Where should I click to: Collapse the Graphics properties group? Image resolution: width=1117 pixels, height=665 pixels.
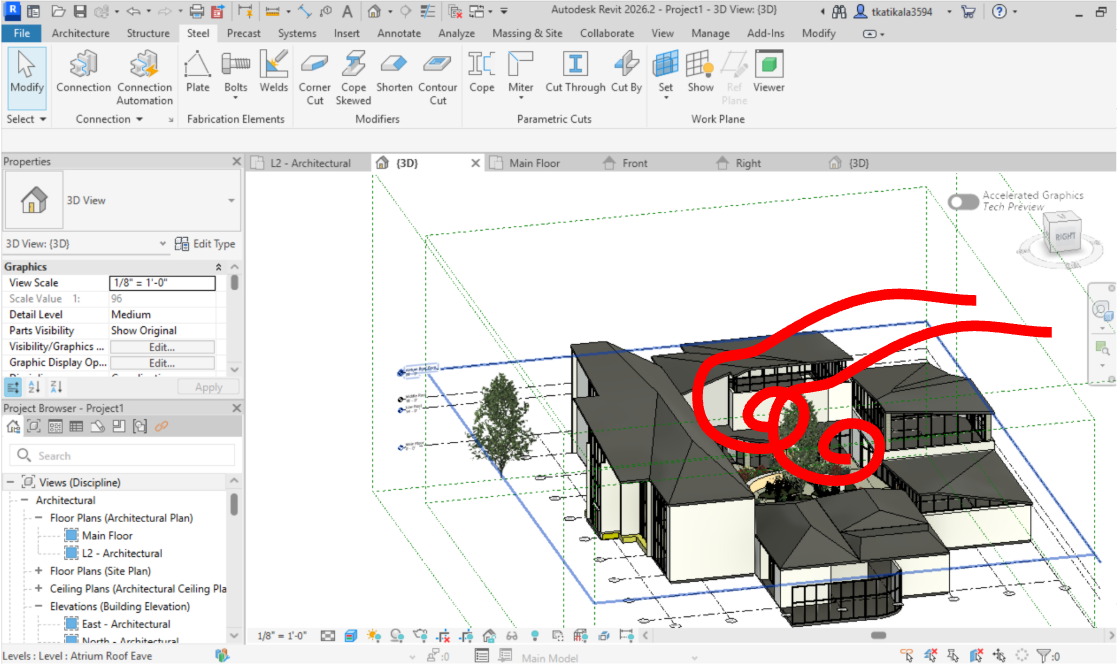pyautogui.click(x=219, y=267)
